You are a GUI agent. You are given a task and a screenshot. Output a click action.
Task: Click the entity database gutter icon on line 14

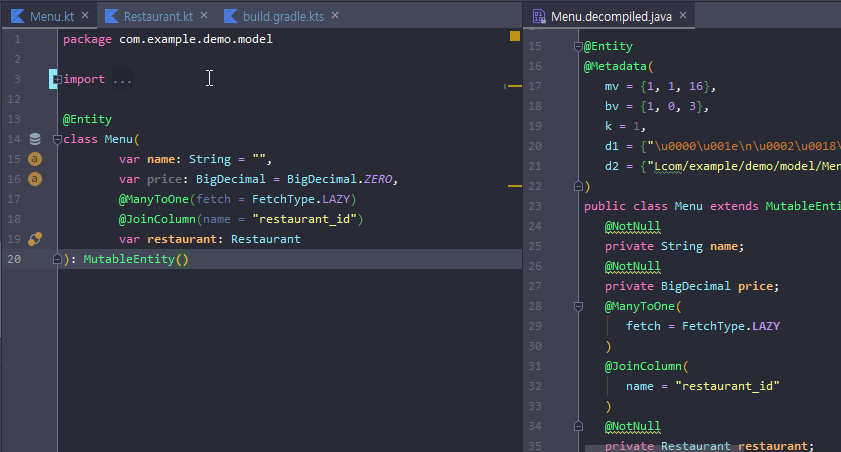click(x=35, y=139)
